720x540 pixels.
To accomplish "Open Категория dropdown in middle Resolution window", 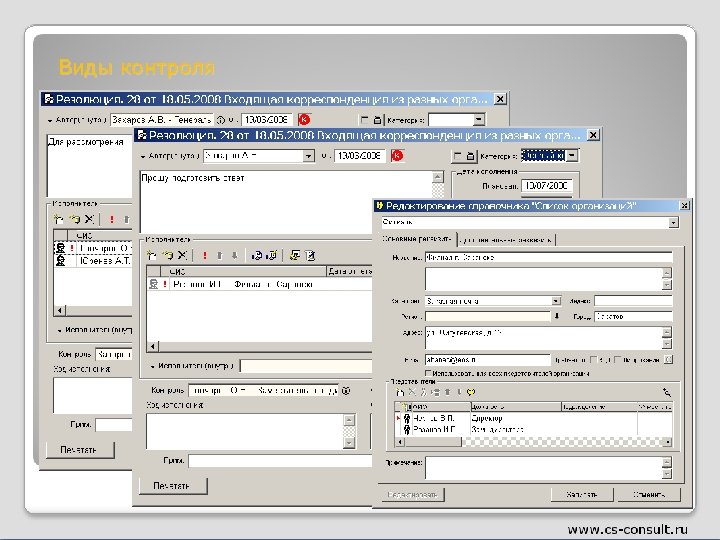I will tap(572, 156).
